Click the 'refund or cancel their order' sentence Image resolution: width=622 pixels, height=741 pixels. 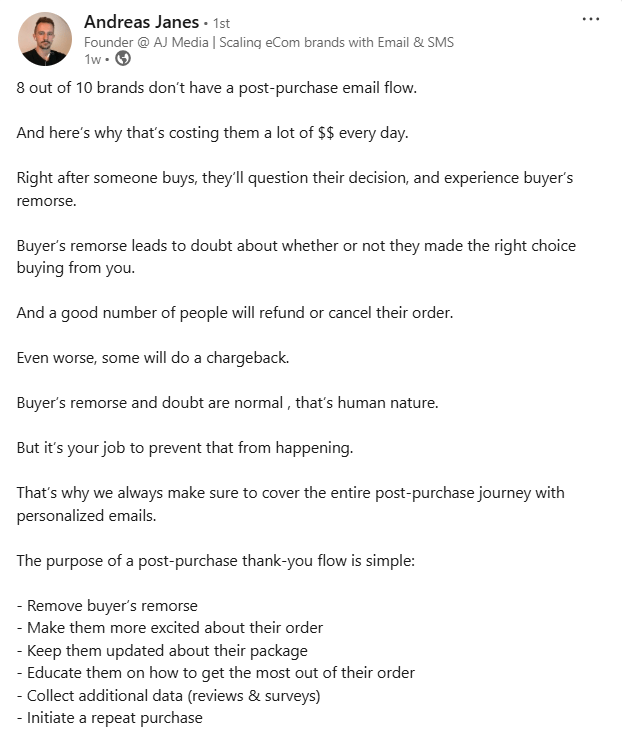tap(234, 313)
